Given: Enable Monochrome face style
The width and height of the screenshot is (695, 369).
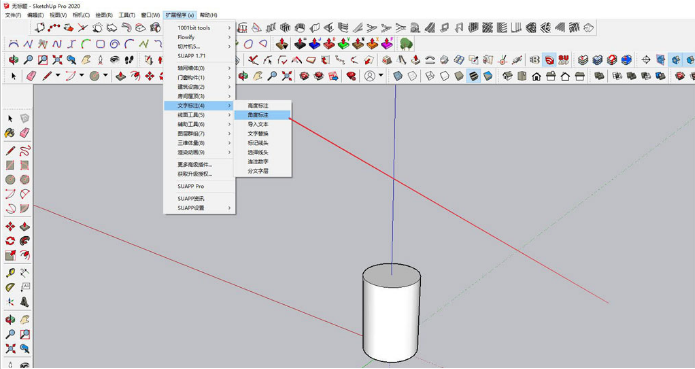Looking at the screenshot, I should (x=488, y=76).
